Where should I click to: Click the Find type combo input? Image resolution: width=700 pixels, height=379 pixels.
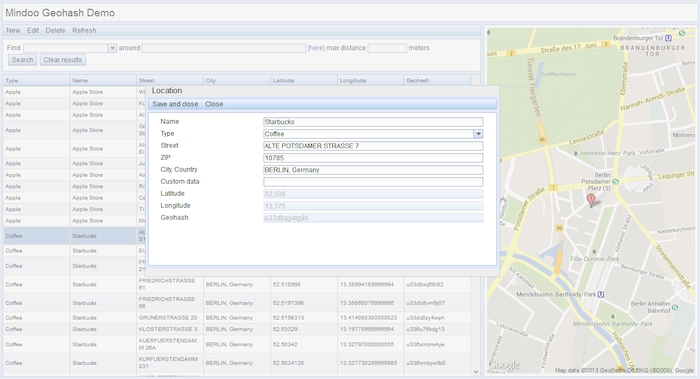(66, 48)
